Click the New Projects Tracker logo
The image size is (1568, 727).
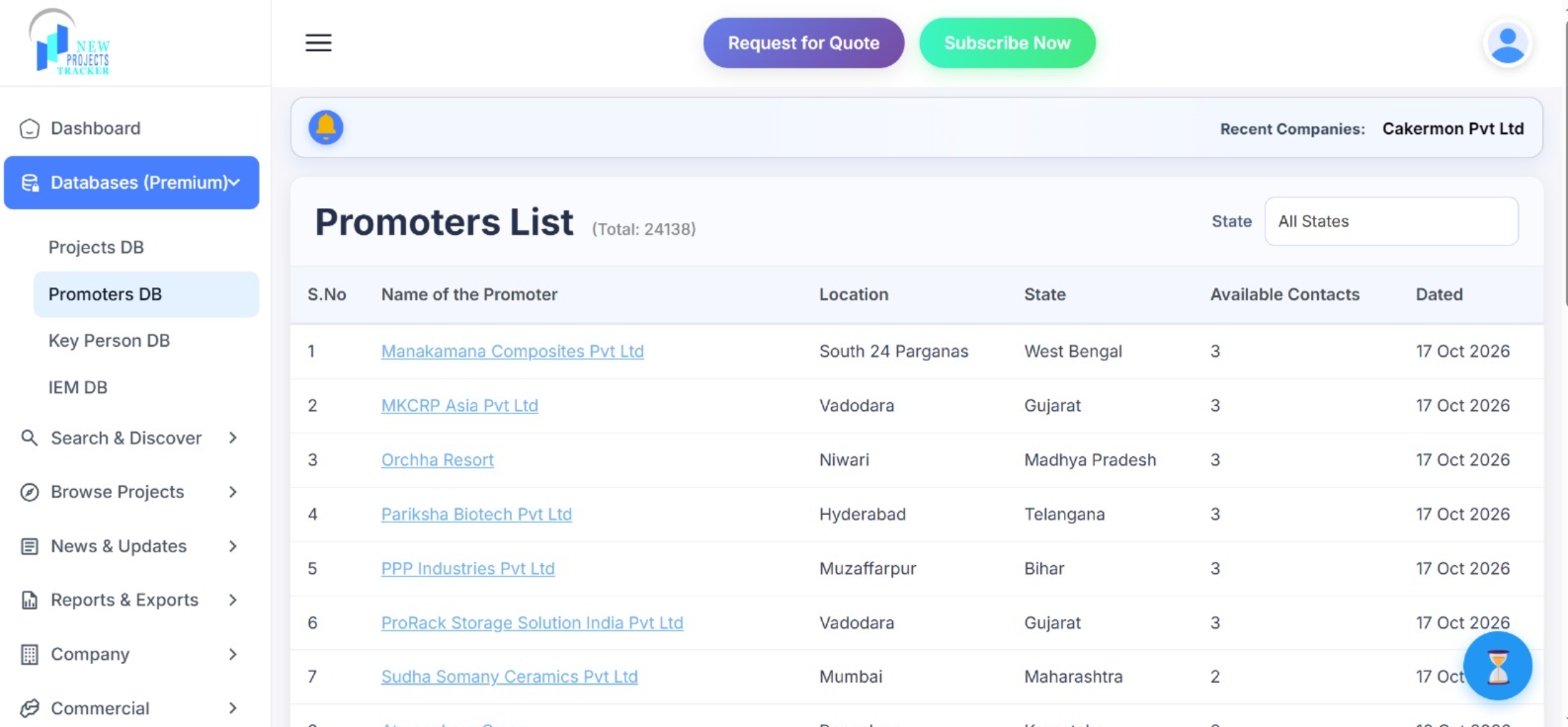(69, 42)
